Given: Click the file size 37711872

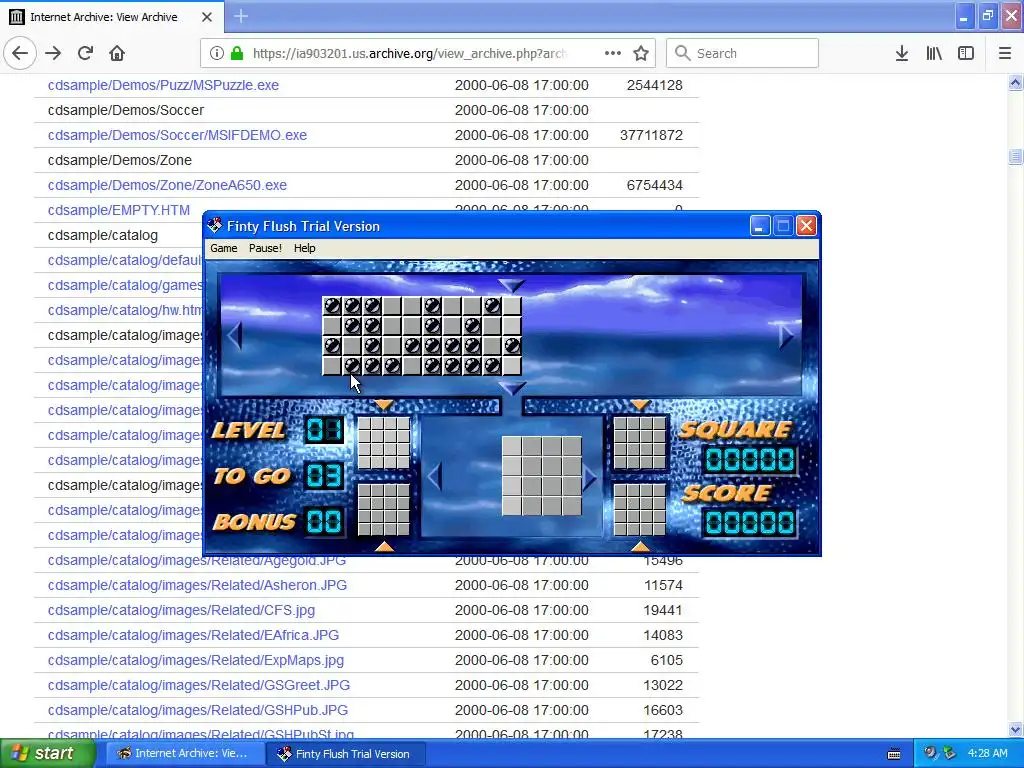Looking at the screenshot, I should pos(651,135).
